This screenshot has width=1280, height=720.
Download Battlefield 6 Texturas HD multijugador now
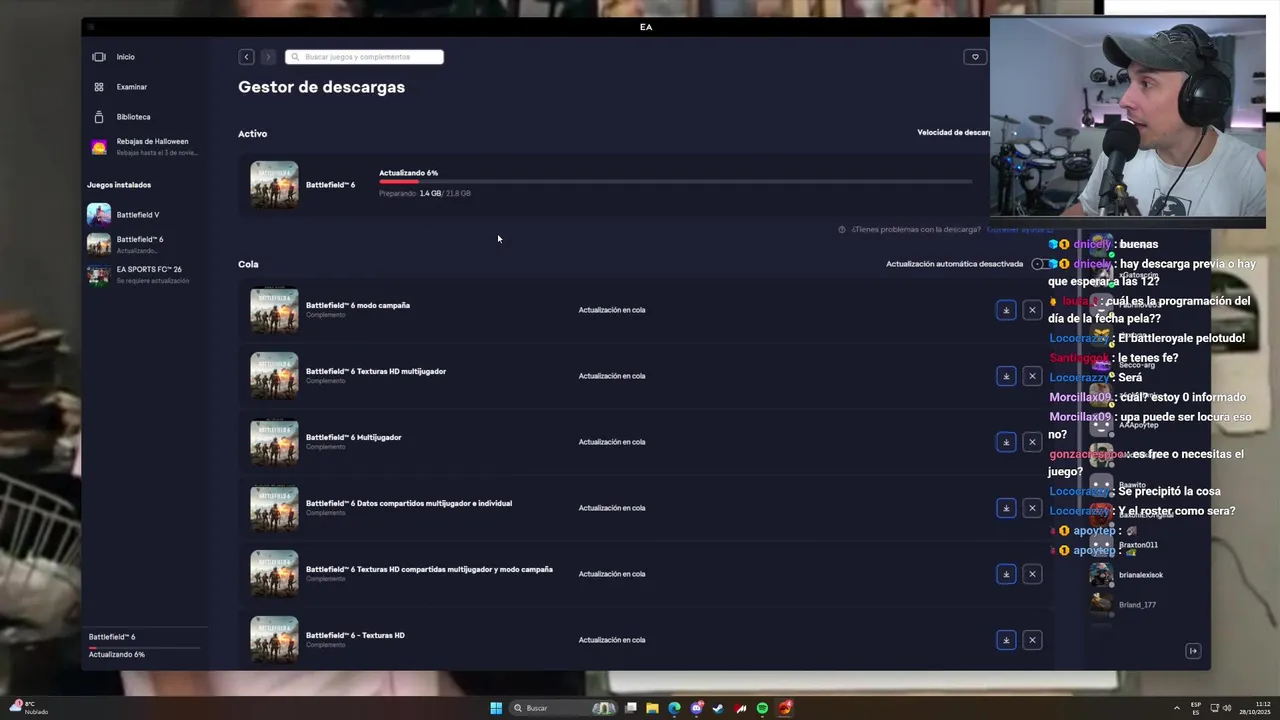(x=1006, y=376)
